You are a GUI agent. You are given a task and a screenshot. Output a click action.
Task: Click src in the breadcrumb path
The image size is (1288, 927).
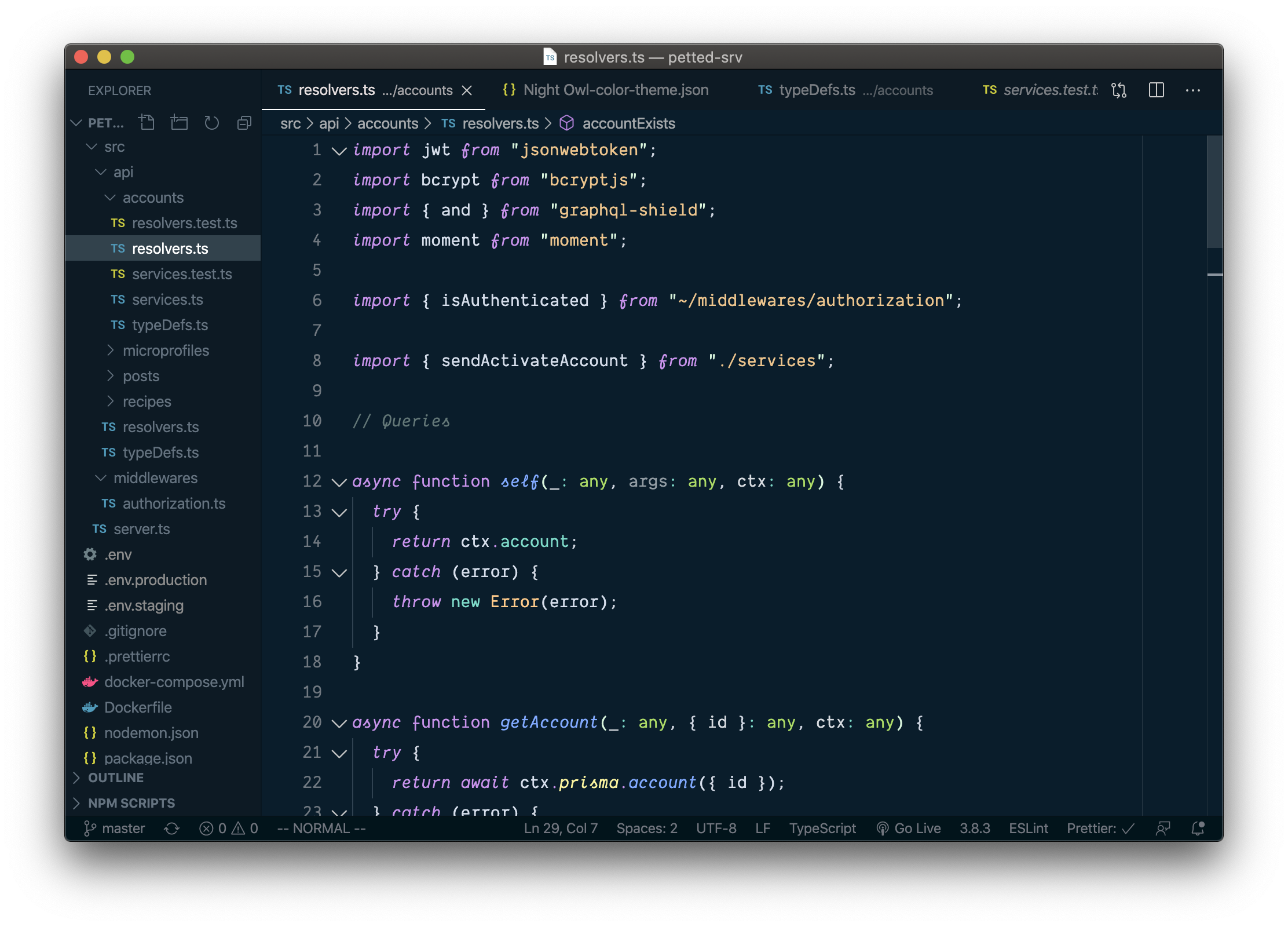click(290, 123)
